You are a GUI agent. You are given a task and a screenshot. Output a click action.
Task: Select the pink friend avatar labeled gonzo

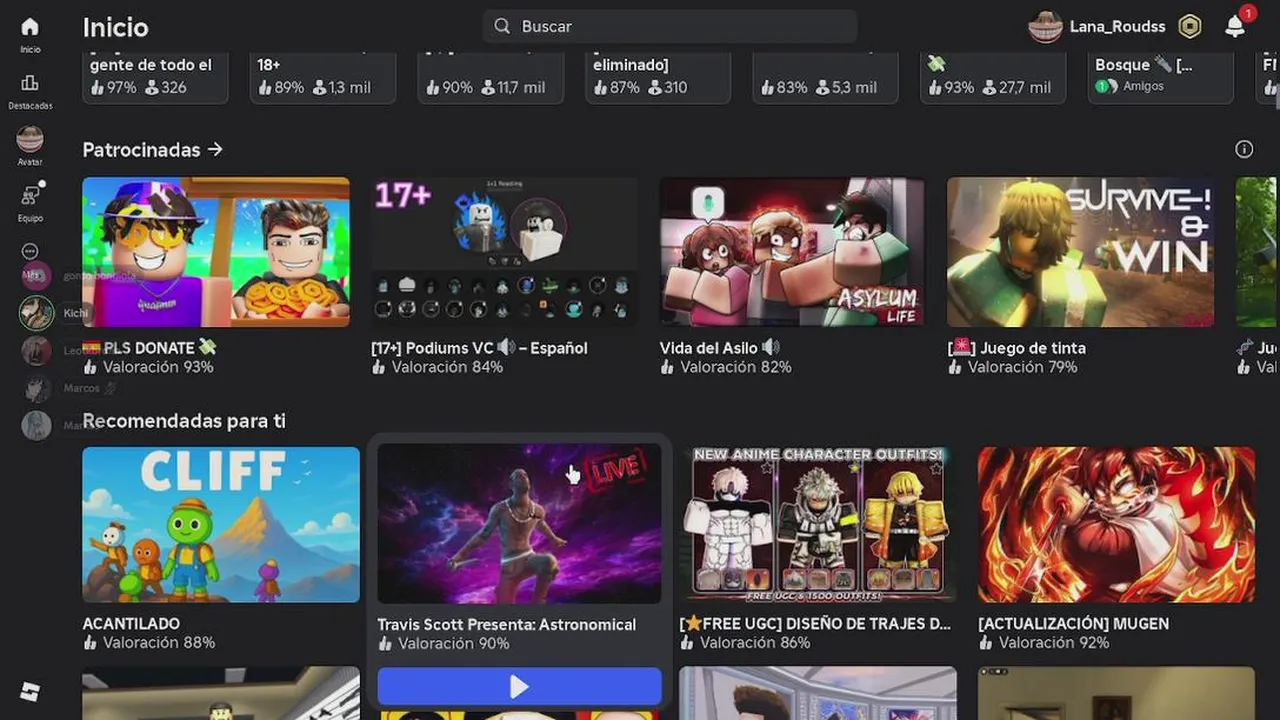pos(37,276)
